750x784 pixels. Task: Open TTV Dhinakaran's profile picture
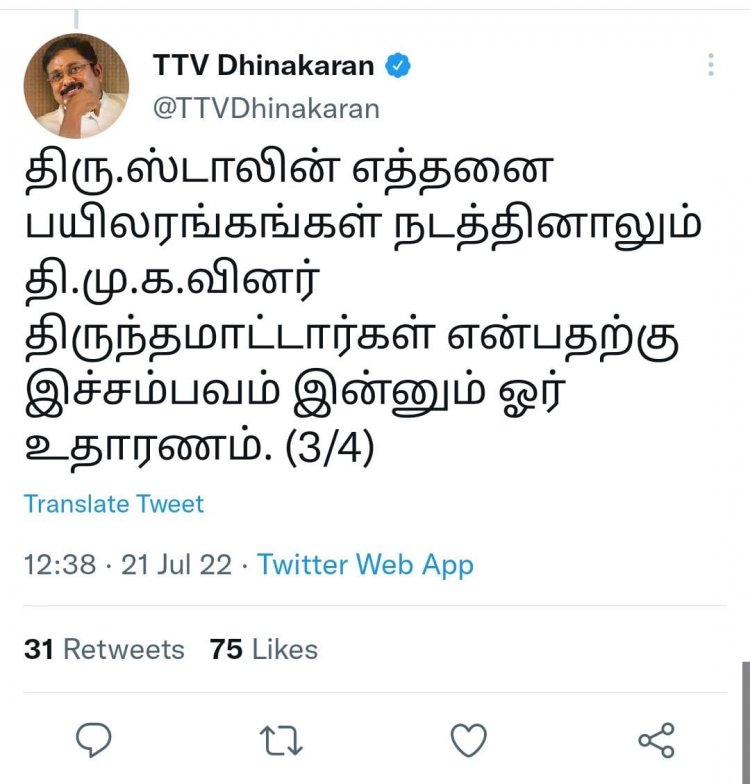pyautogui.click(x=76, y=86)
